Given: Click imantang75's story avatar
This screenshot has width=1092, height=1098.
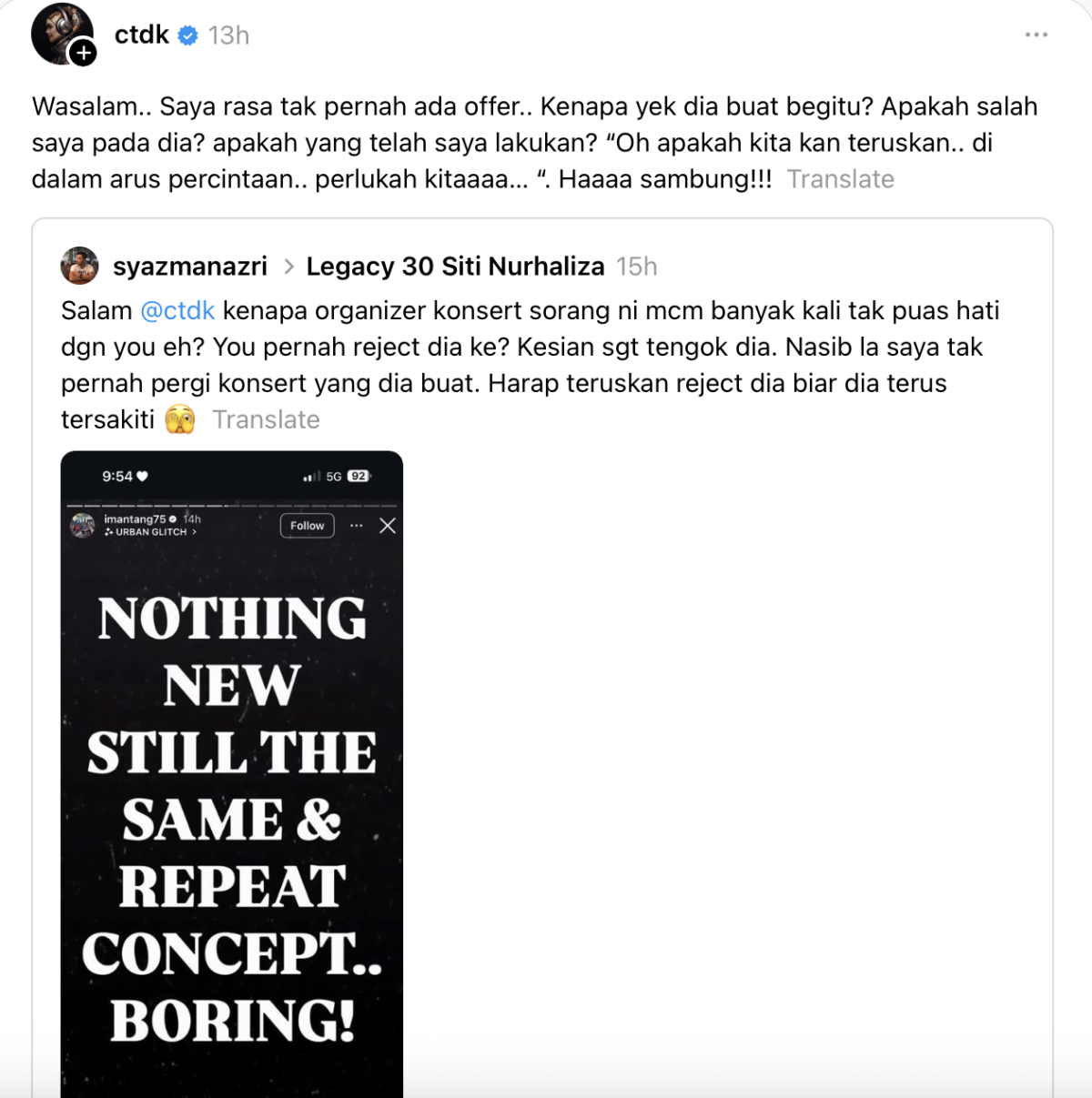Looking at the screenshot, I should coord(83,525).
